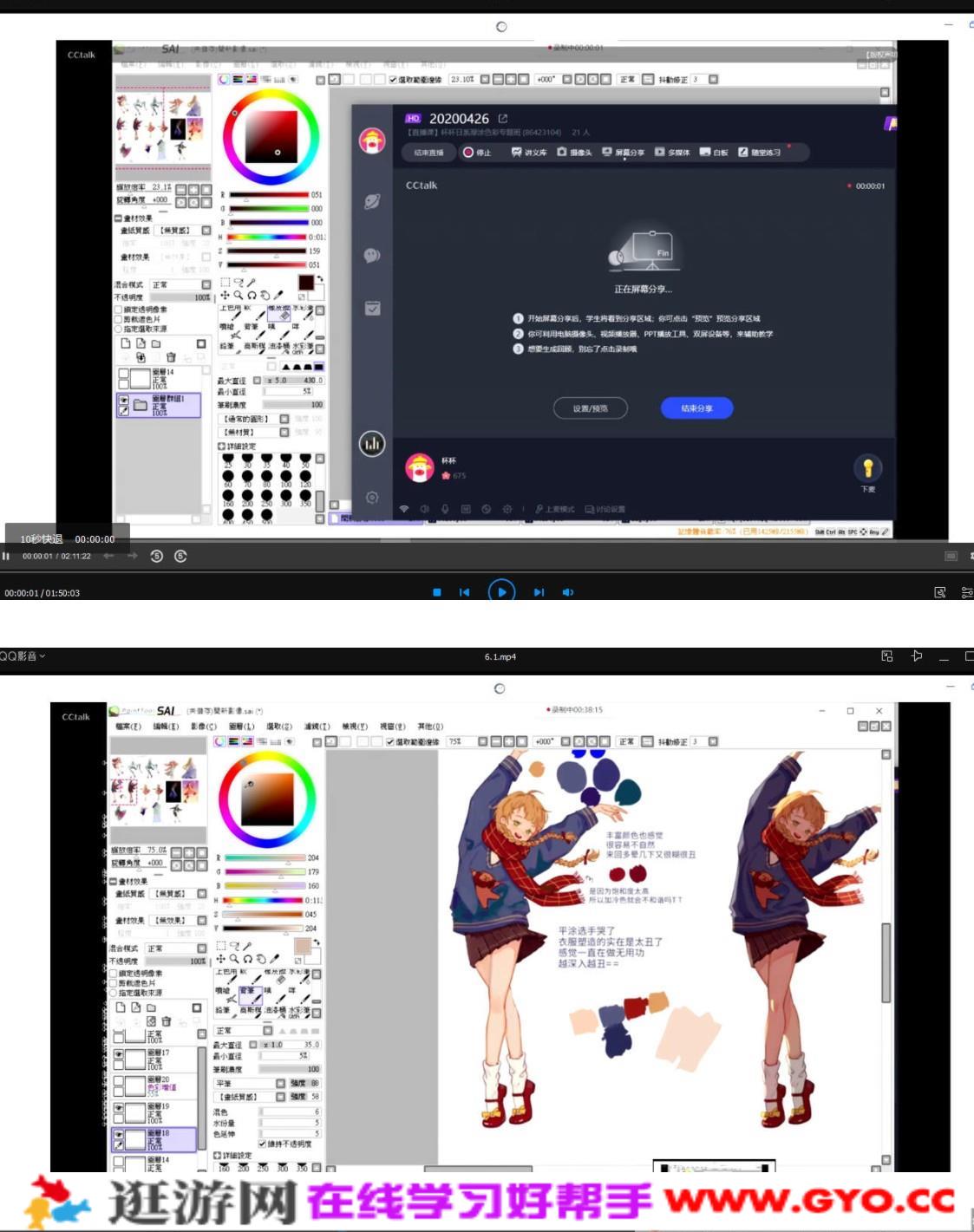The width and height of the screenshot is (974, 1232).
Task: Click the color wheel square in lower SAI
Action: 267,799
